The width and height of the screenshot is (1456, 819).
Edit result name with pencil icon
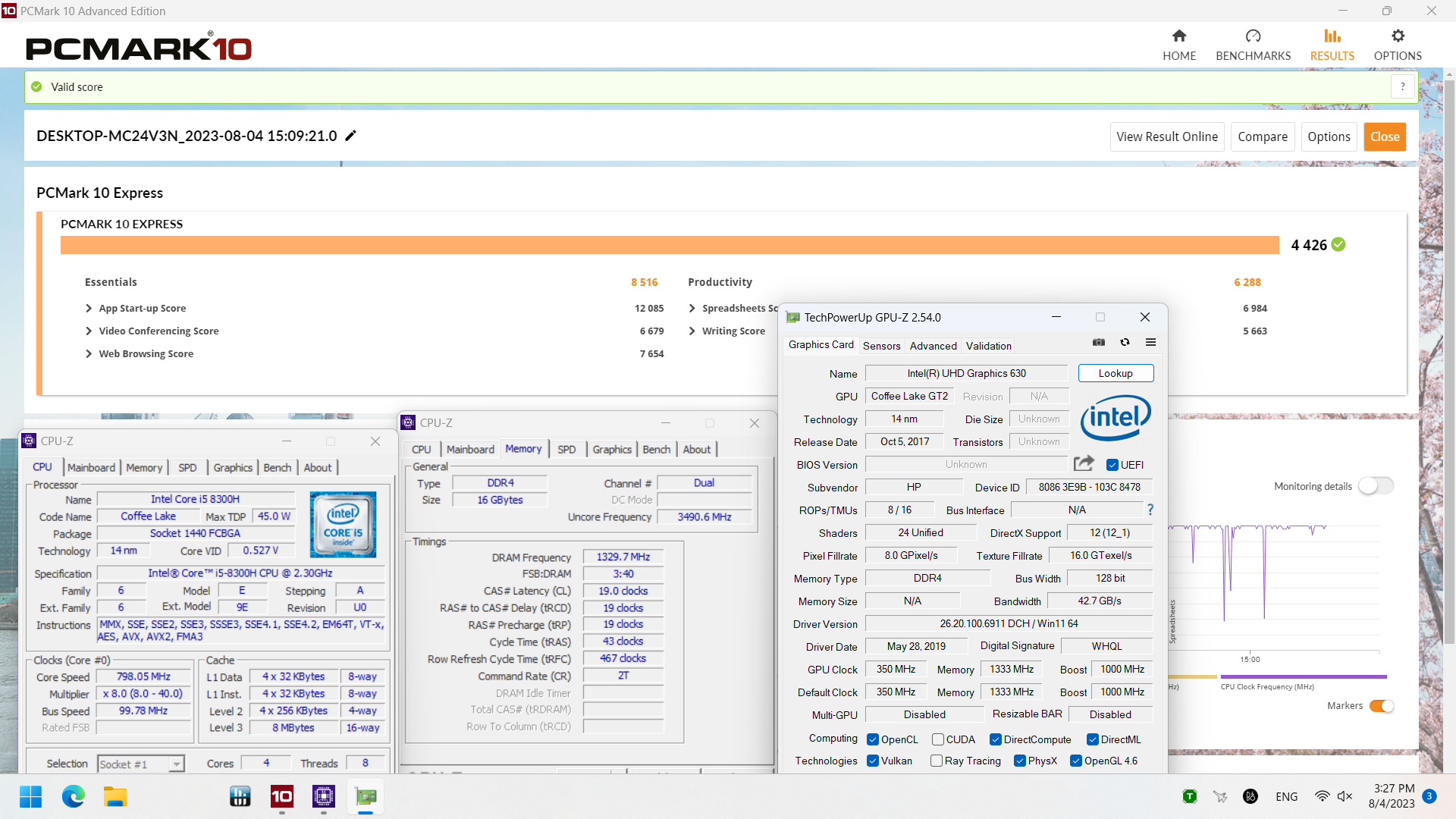tap(350, 136)
